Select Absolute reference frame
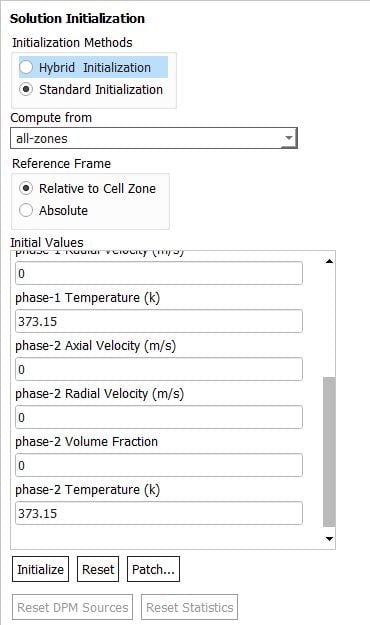Image resolution: width=370 pixels, height=625 pixels. (26, 210)
